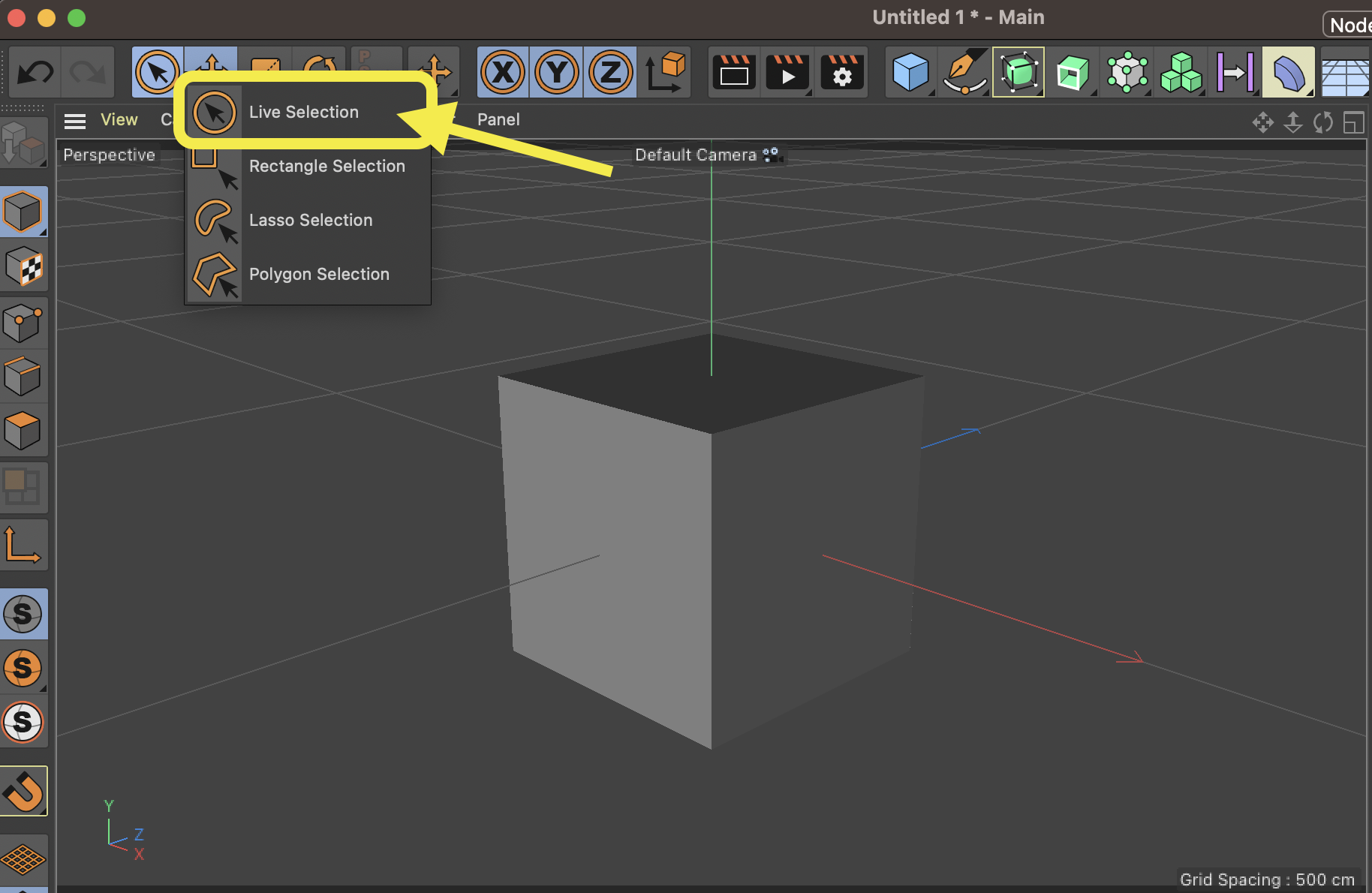Select the Cube primitive tool

[910, 72]
